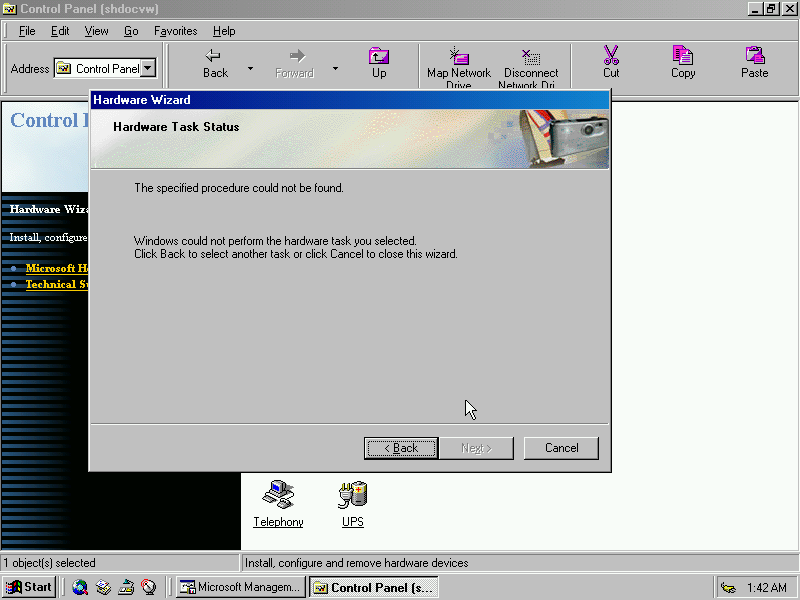Switch to Microsoft Management taskbar window
The width and height of the screenshot is (800, 600).
(x=240, y=587)
